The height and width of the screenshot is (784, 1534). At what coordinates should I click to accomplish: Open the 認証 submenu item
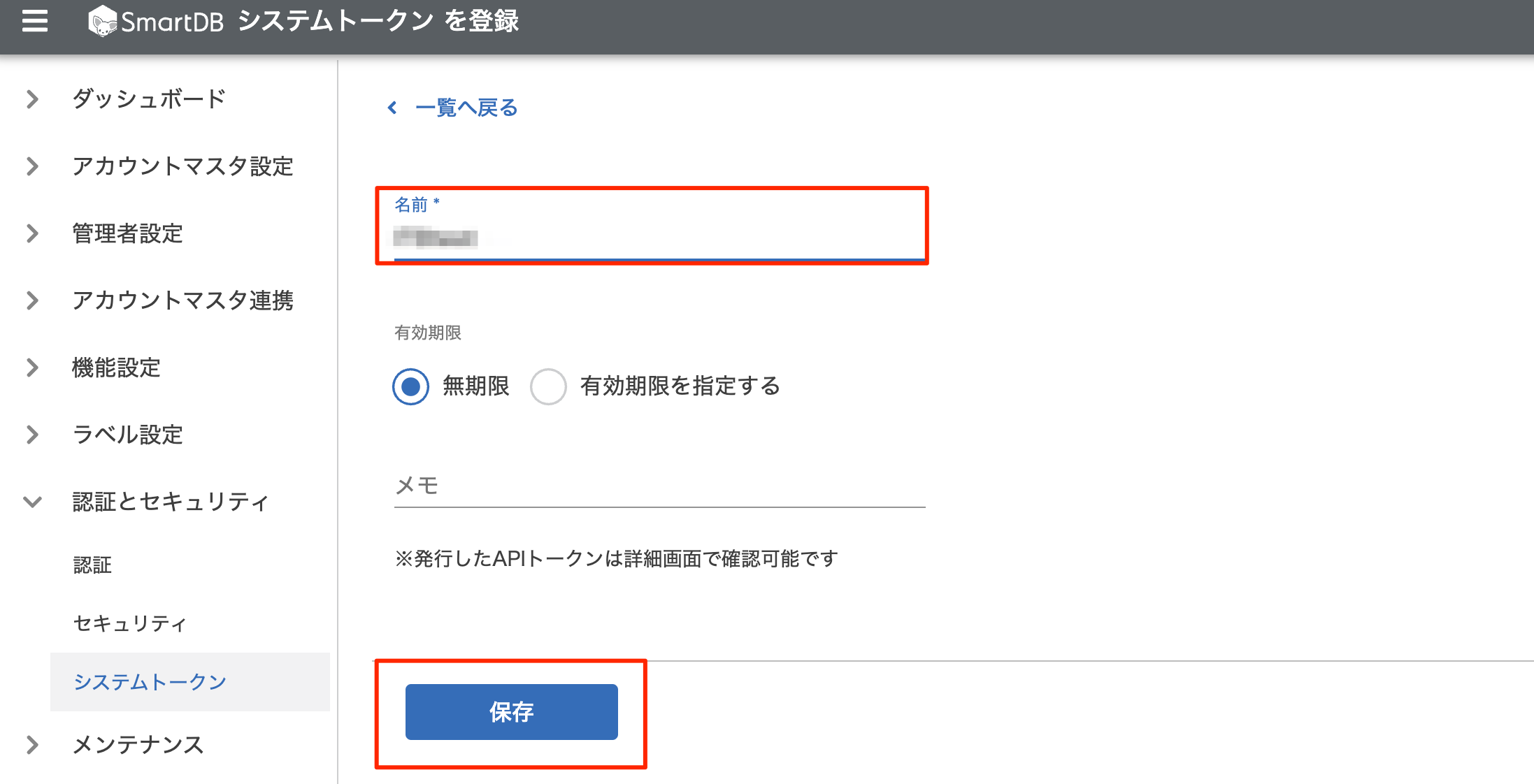92,565
